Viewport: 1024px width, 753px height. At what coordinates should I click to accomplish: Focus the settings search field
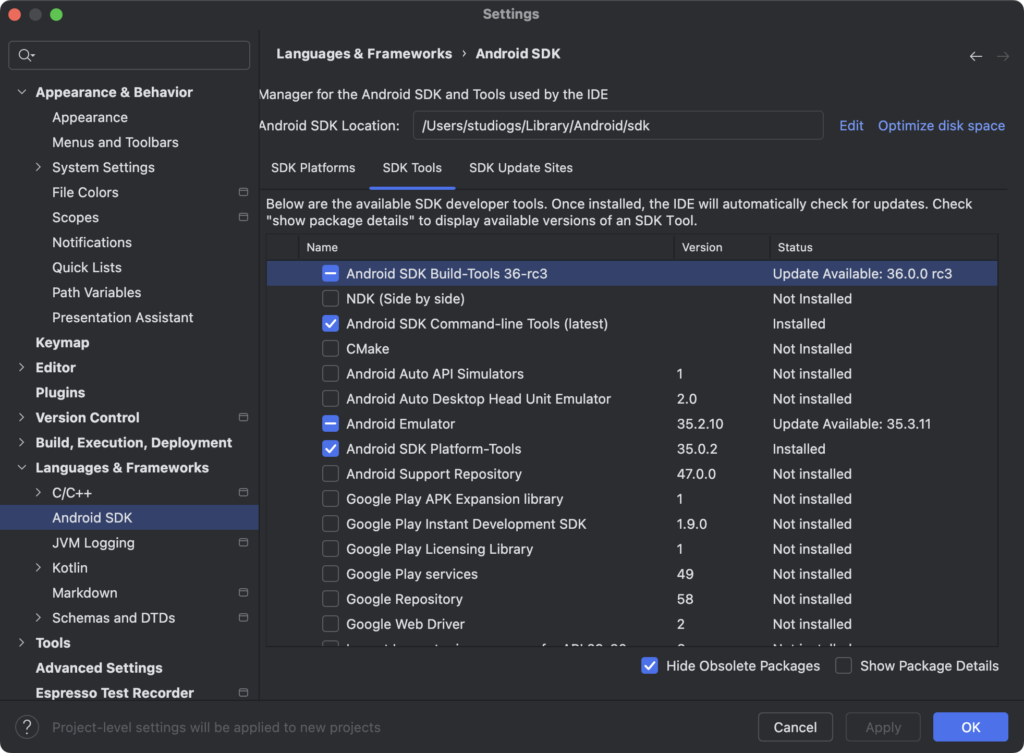coord(129,56)
